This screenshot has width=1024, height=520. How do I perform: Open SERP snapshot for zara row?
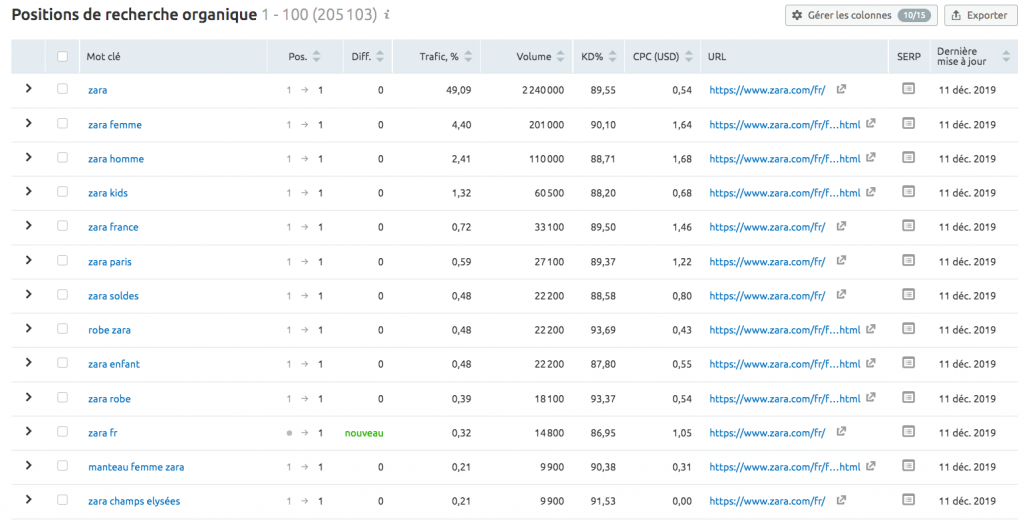(x=908, y=88)
